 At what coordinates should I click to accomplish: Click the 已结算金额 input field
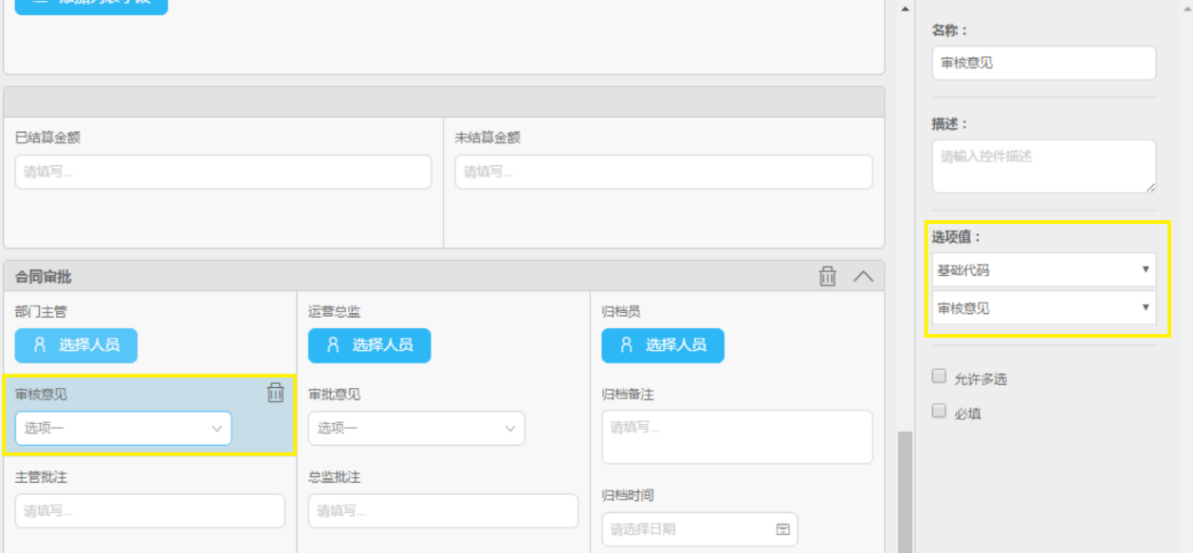223,172
